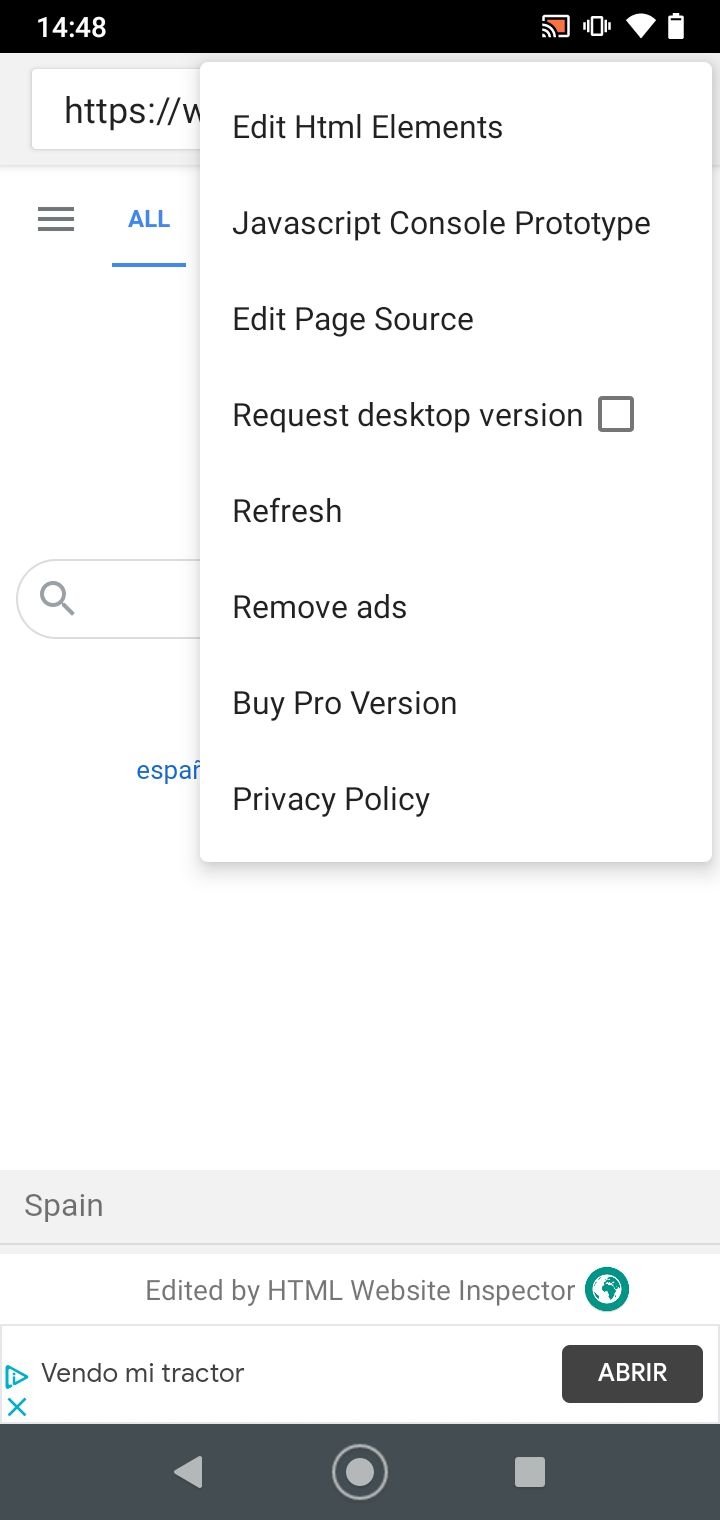720x1520 pixels.
Task: Tap the Android back navigation icon
Action: click(188, 1472)
